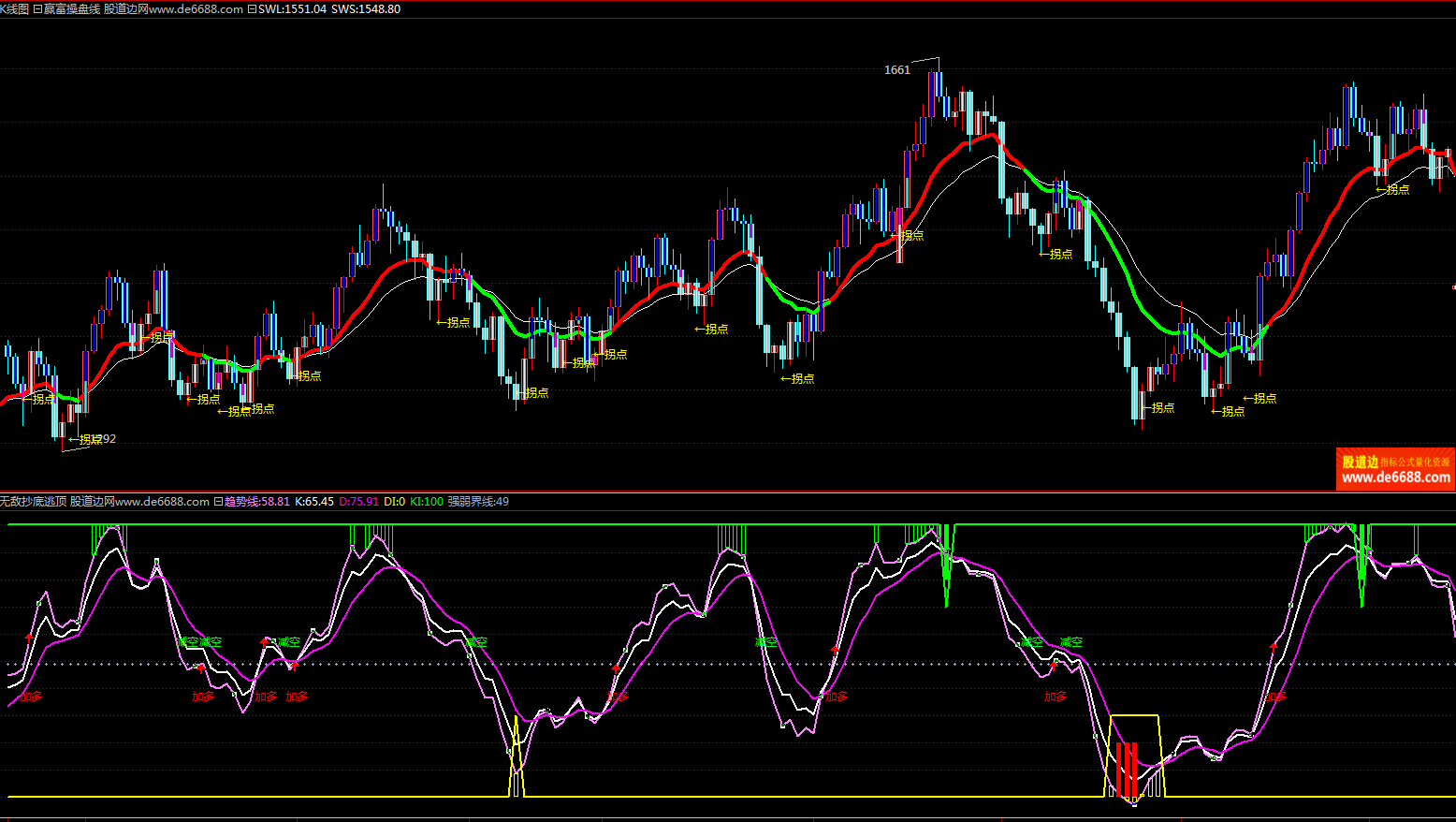Click the 强弱界线:49 readout
This screenshot has height=822, width=1456.
point(478,502)
